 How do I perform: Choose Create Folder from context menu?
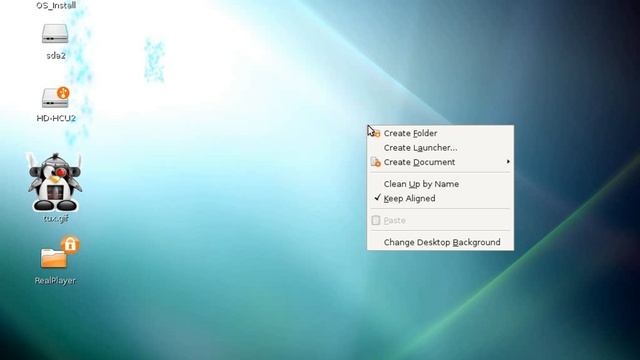coord(440,133)
